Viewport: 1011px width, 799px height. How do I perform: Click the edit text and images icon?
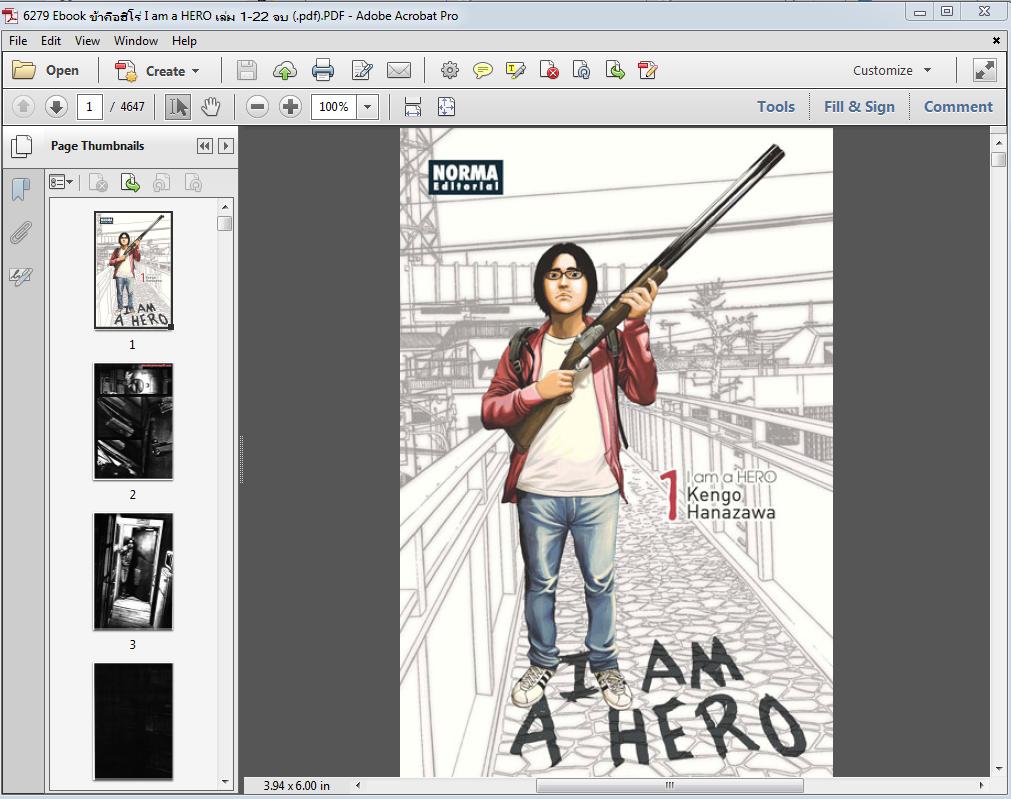(x=362, y=70)
